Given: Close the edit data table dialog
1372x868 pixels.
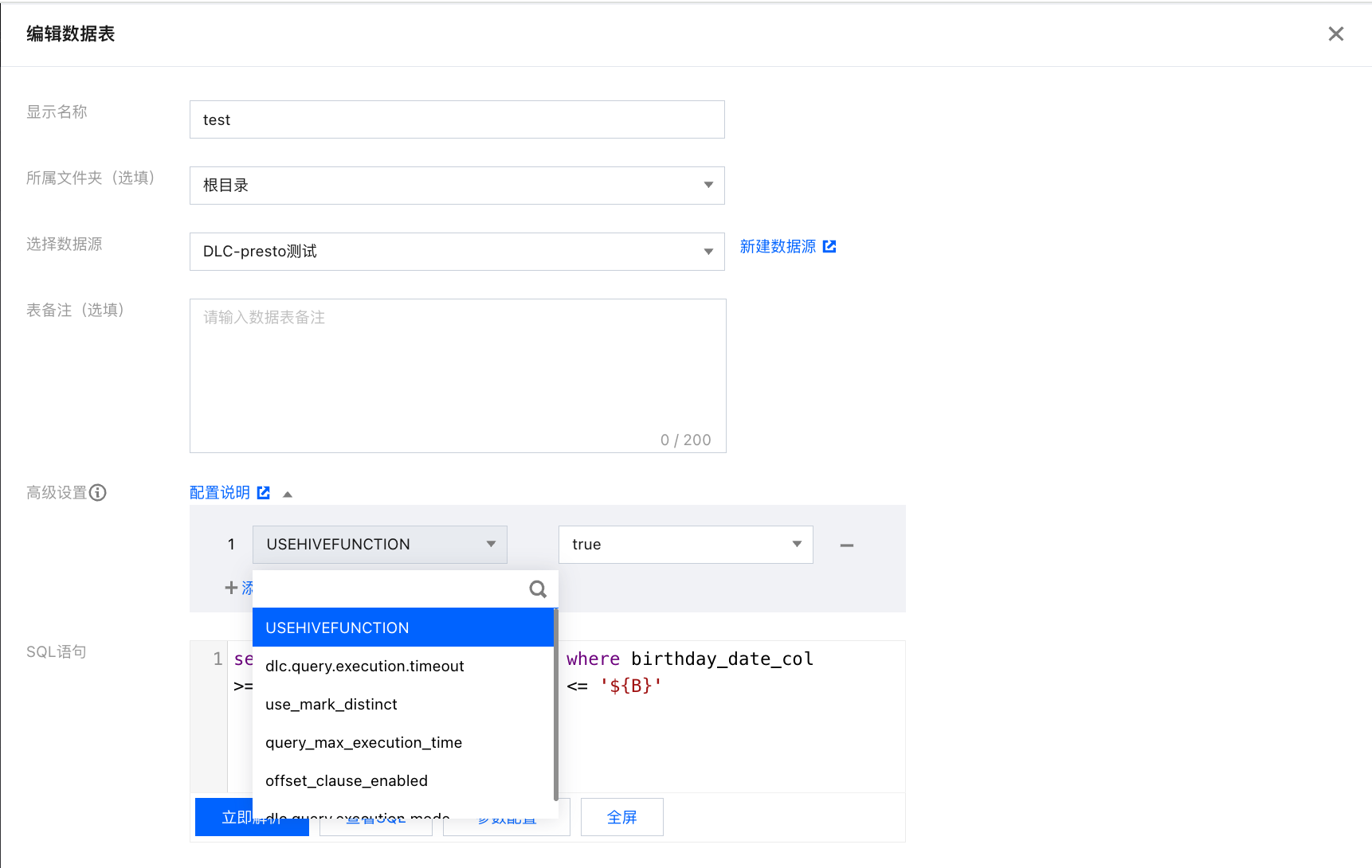Looking at the screenshot, I should [x=1335, y=34].
